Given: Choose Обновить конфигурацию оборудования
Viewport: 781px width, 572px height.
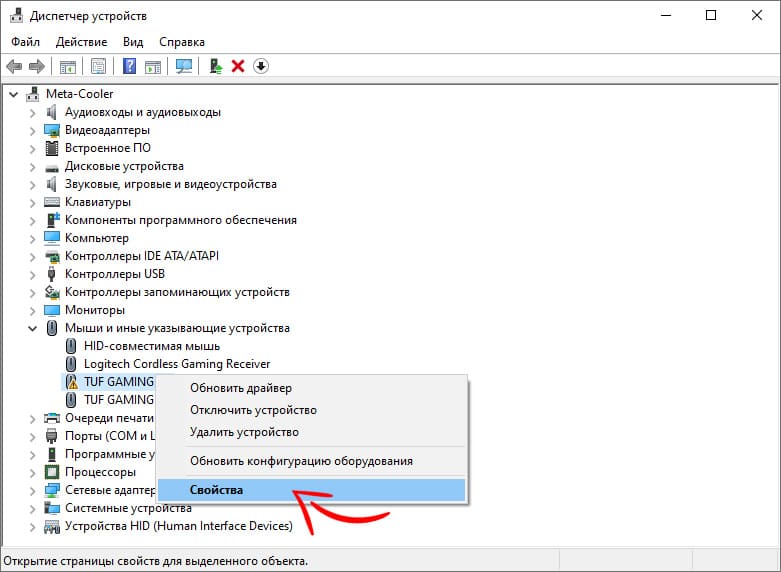Looking at the screenshot, I should [x=312, y=461].
